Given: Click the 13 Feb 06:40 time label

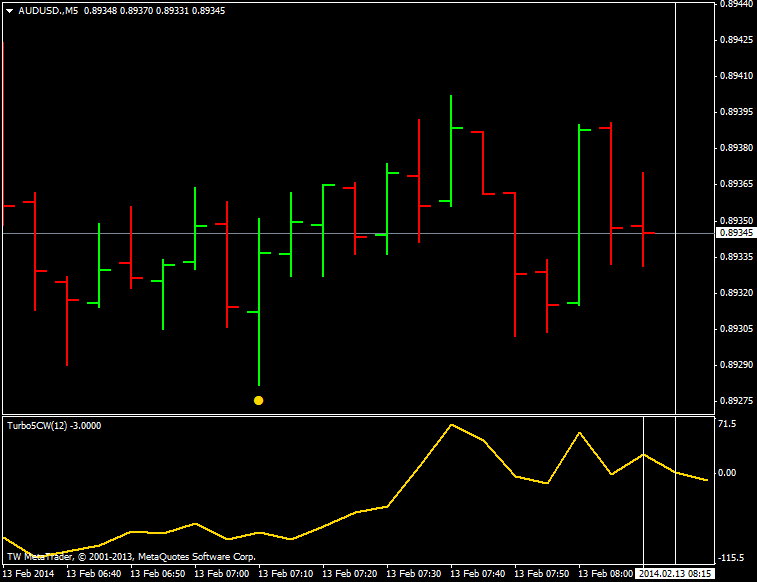Looking at the screenshot, I should [x=94, y=574].
